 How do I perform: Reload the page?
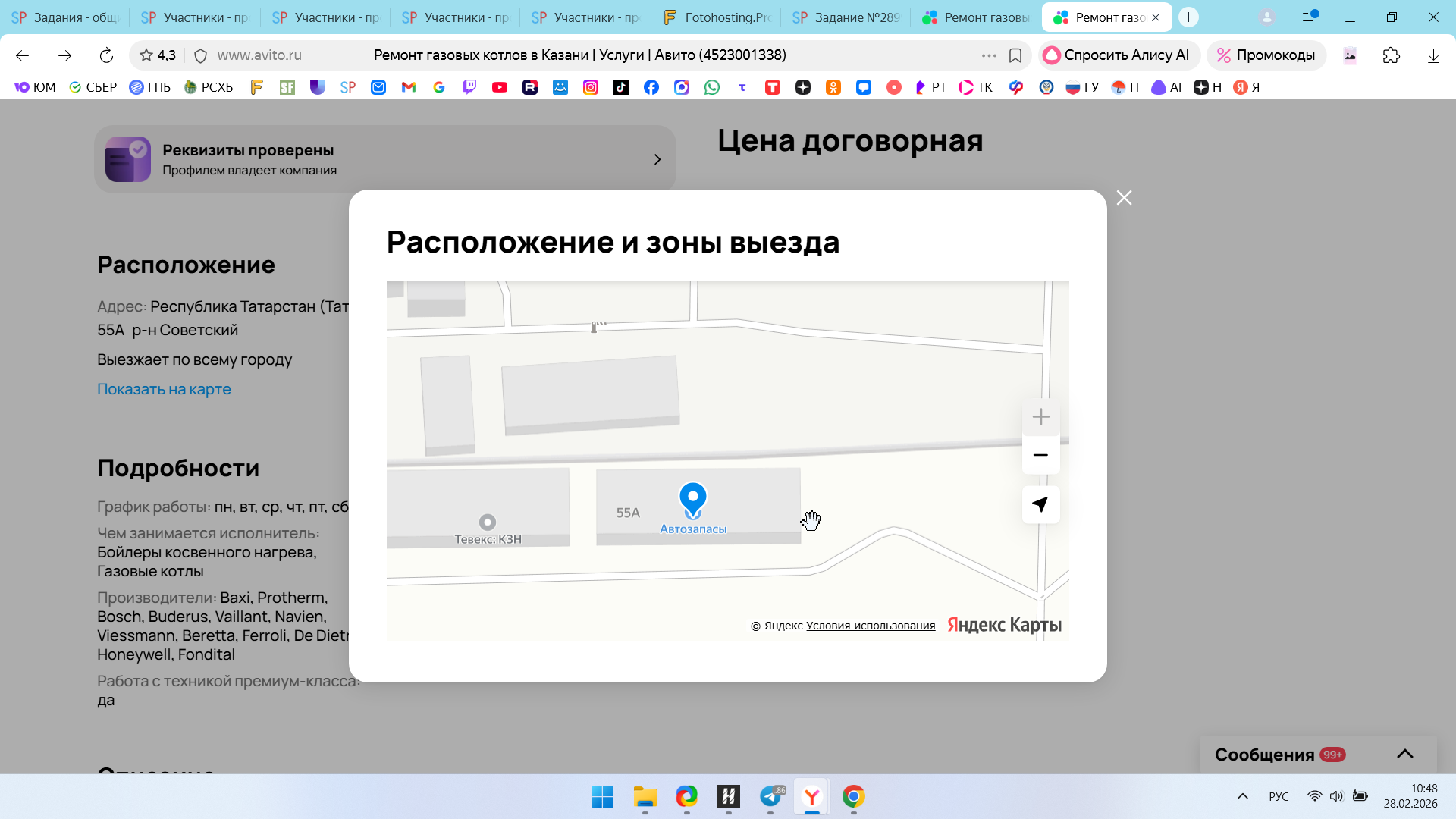tap(106, 55)
